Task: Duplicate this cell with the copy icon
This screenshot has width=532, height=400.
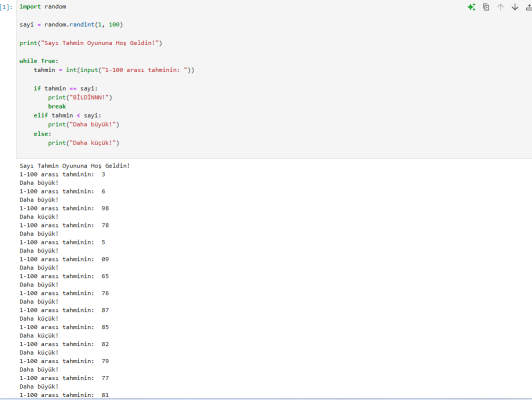Action: [x=486, y=7]
